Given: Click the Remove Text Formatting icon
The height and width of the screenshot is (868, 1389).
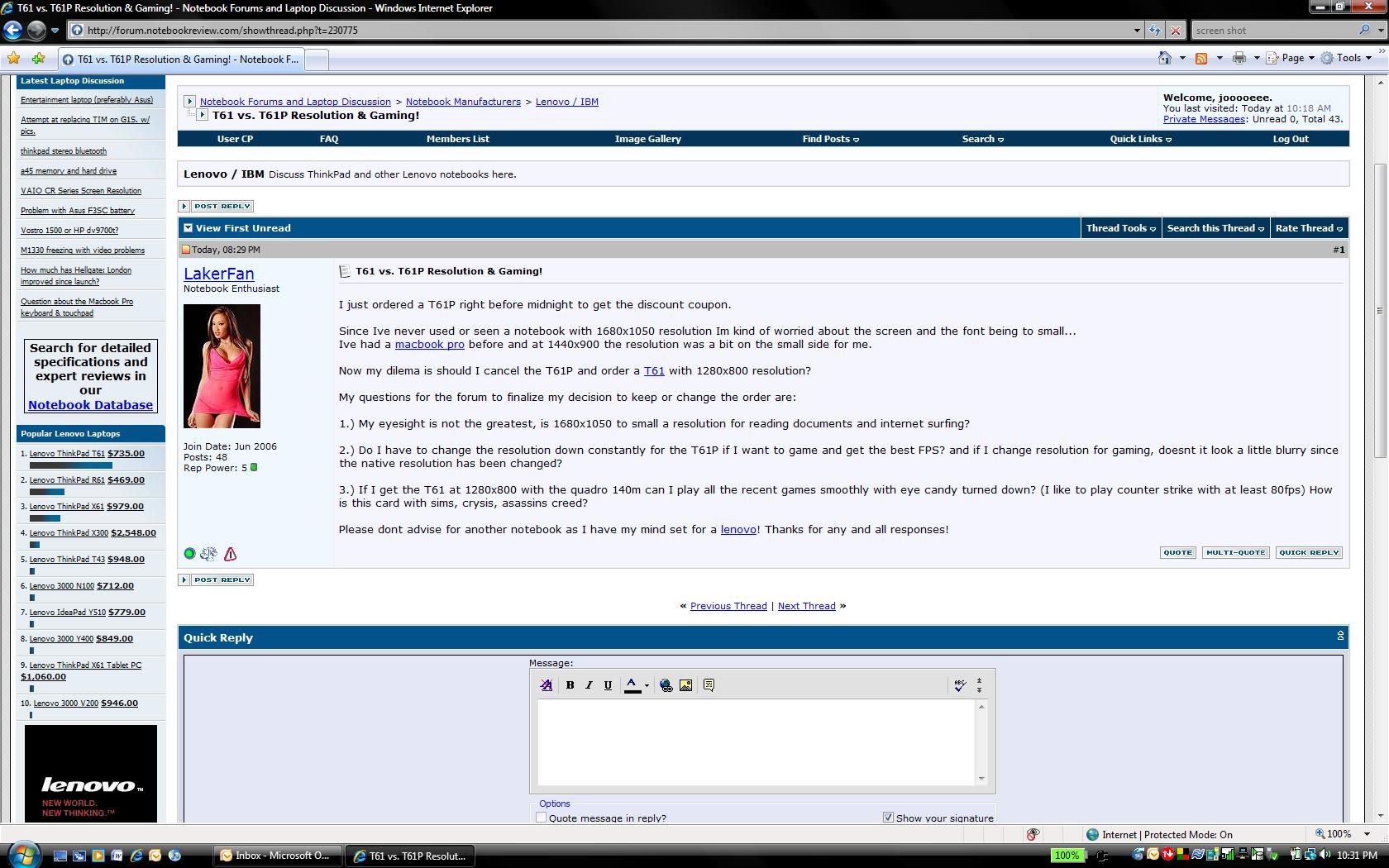Looking at the screenshot, I should point(547,684).
